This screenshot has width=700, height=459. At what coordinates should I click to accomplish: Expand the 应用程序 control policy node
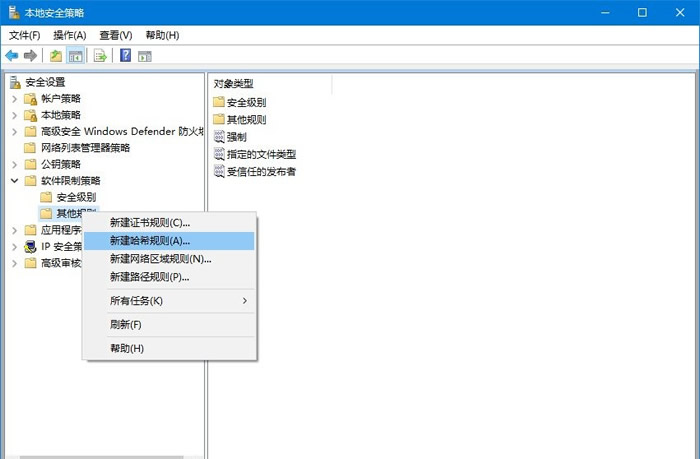pyautogui.click(x=14, y=230)
